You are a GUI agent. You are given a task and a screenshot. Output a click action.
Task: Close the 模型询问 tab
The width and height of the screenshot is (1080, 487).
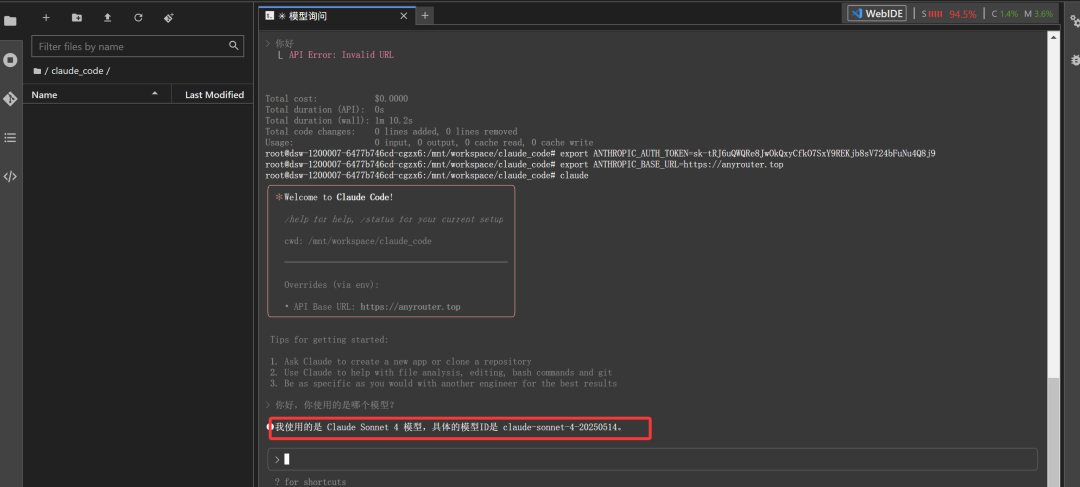pos(405,16)
